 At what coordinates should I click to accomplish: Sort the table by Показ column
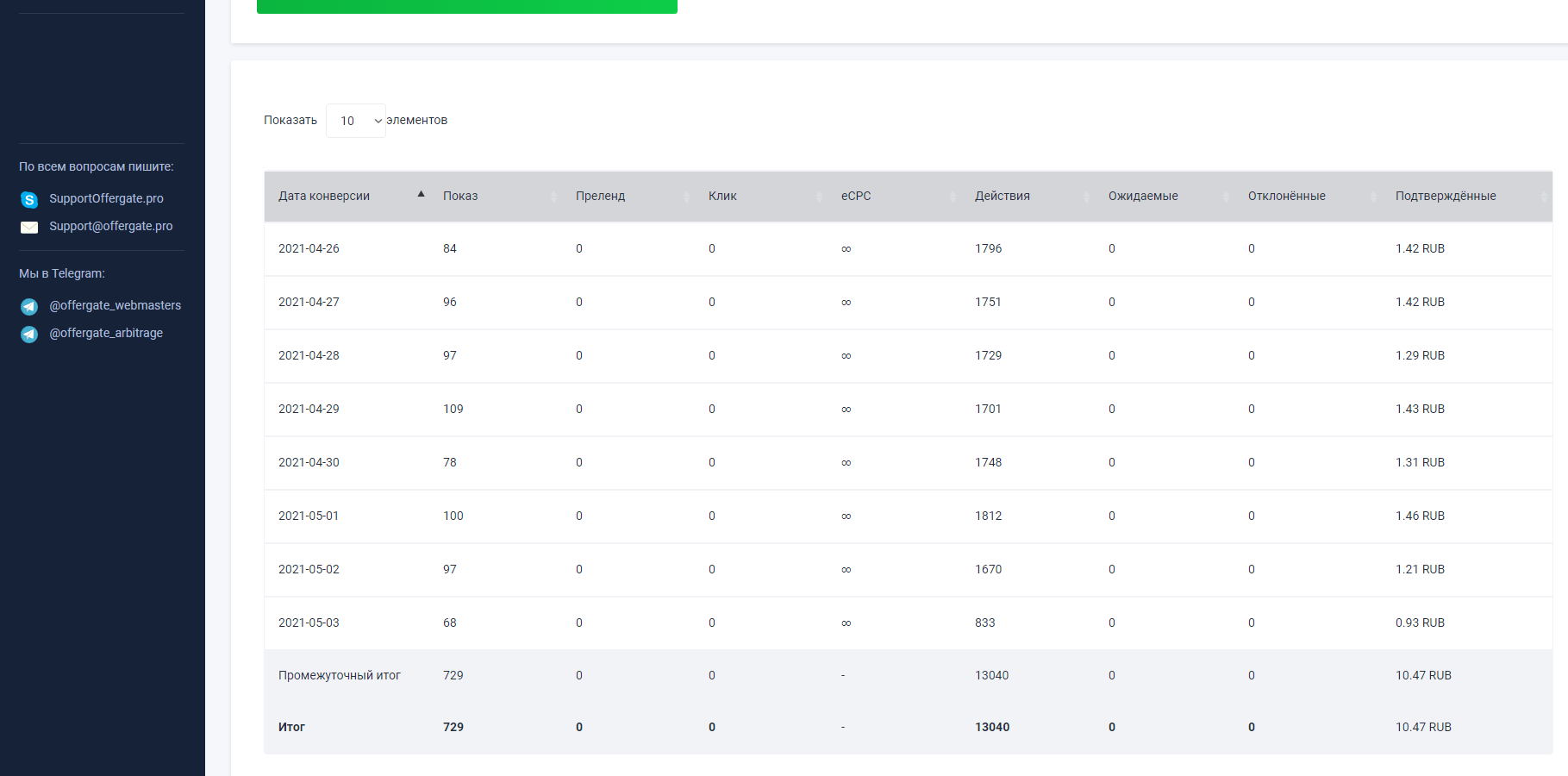click(x=496, y=197)
